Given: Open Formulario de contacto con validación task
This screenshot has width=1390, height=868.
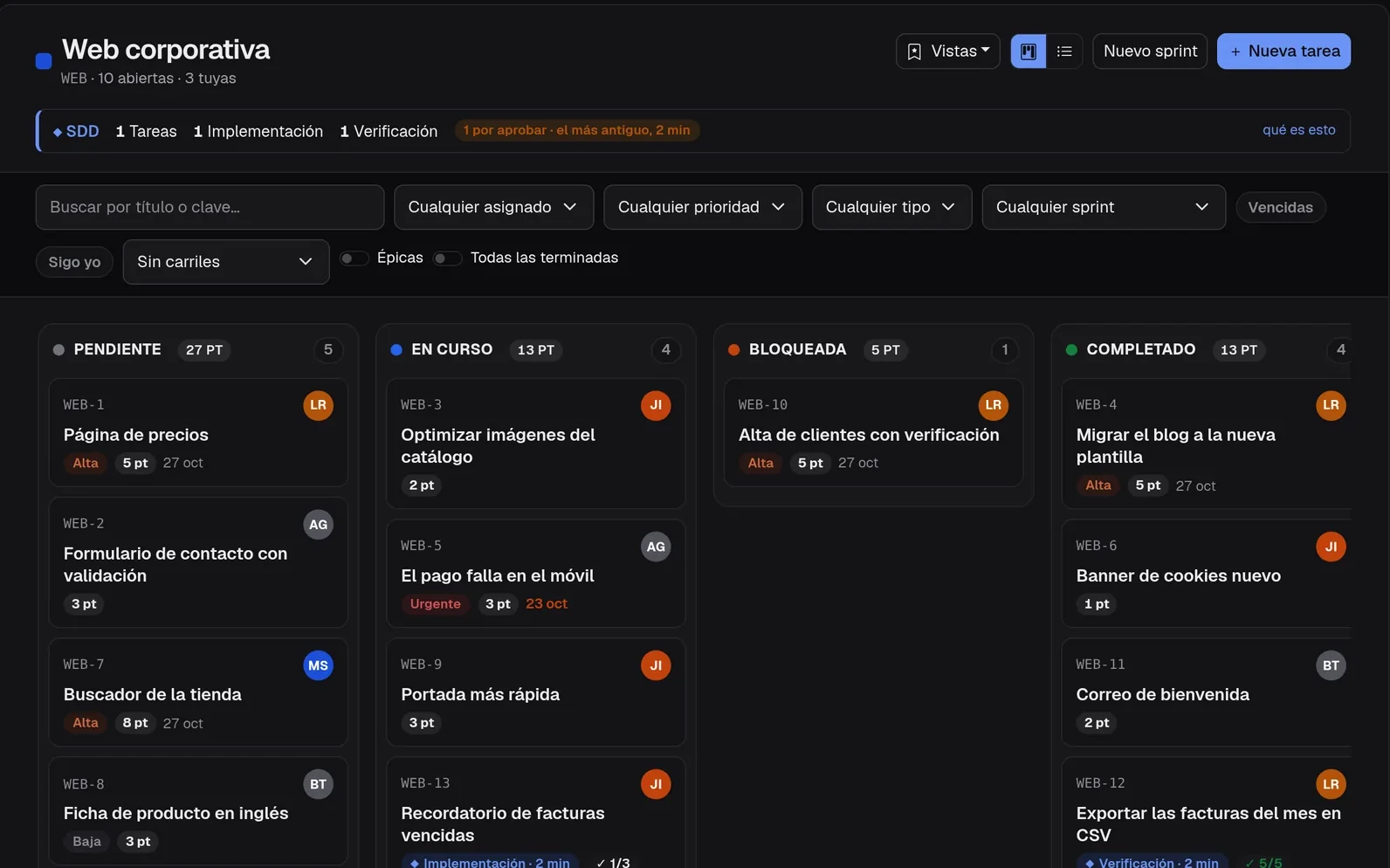Looking at the screenshot, I should [175, 564].
